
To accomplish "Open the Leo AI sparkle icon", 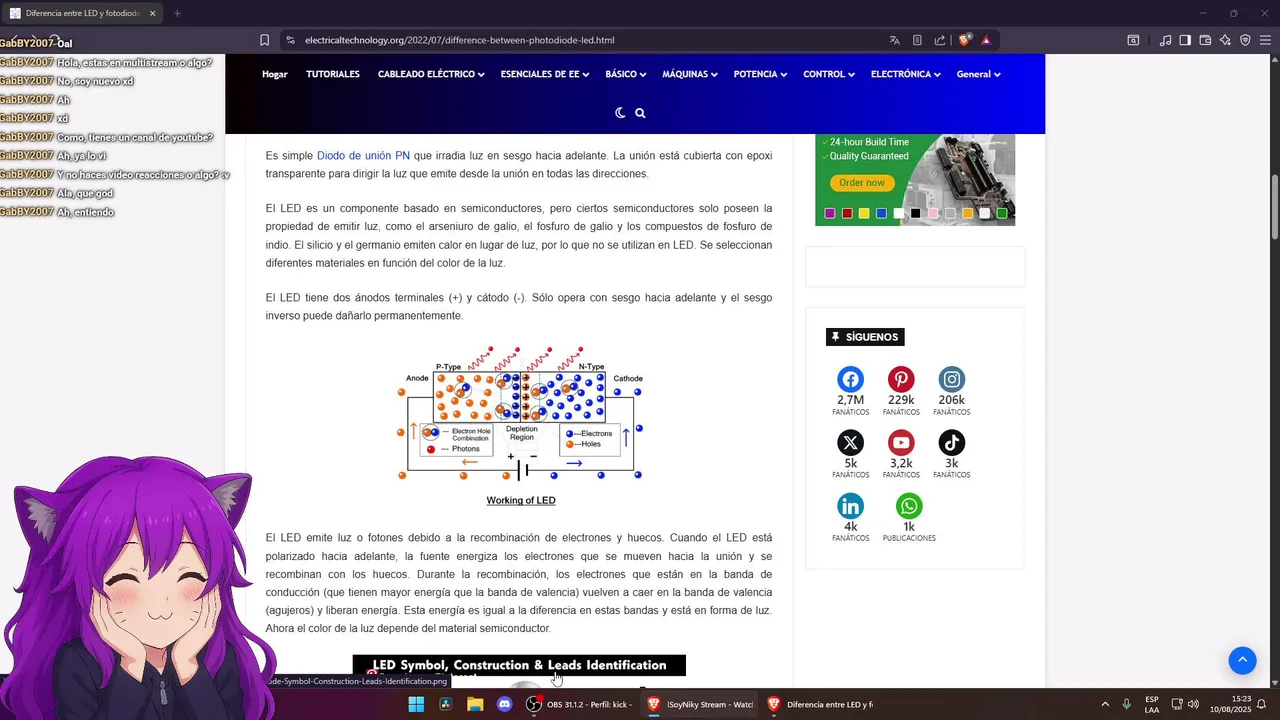I will click(x=1225, y=40).
